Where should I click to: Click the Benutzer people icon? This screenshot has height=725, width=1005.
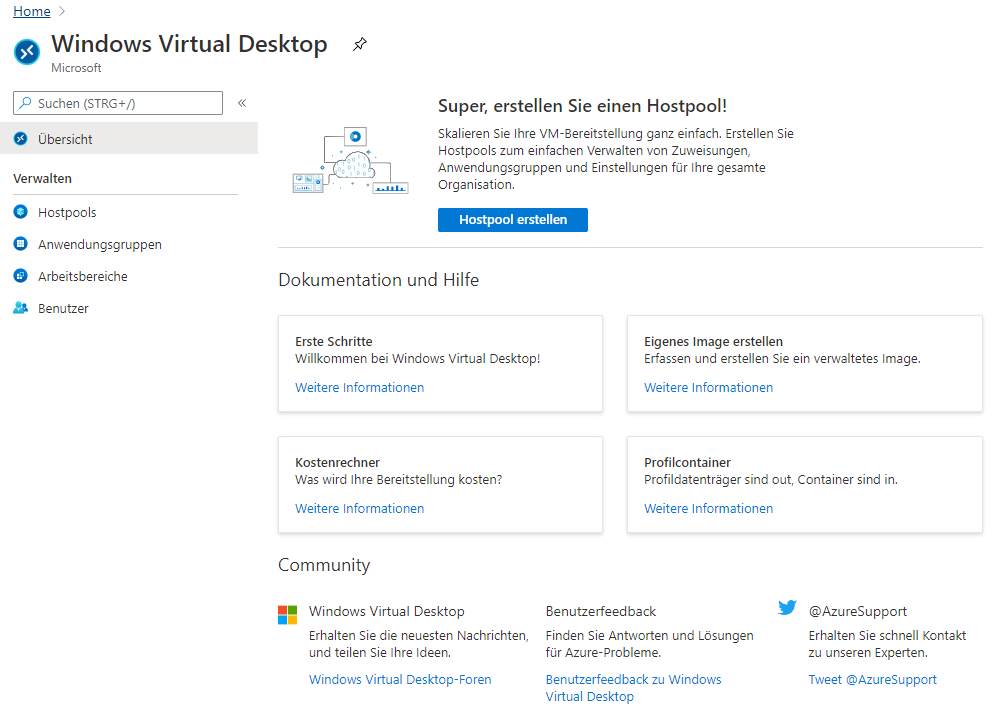click(21, 308)
